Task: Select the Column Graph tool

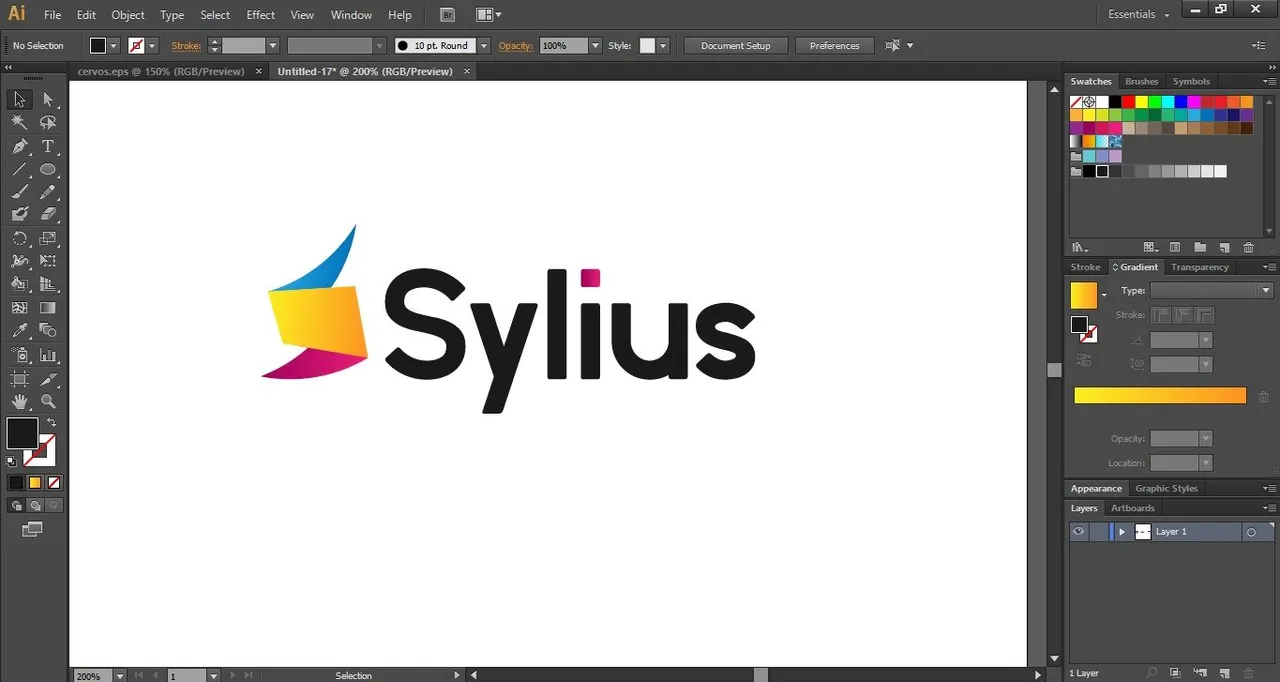Action: coord(48,355)
